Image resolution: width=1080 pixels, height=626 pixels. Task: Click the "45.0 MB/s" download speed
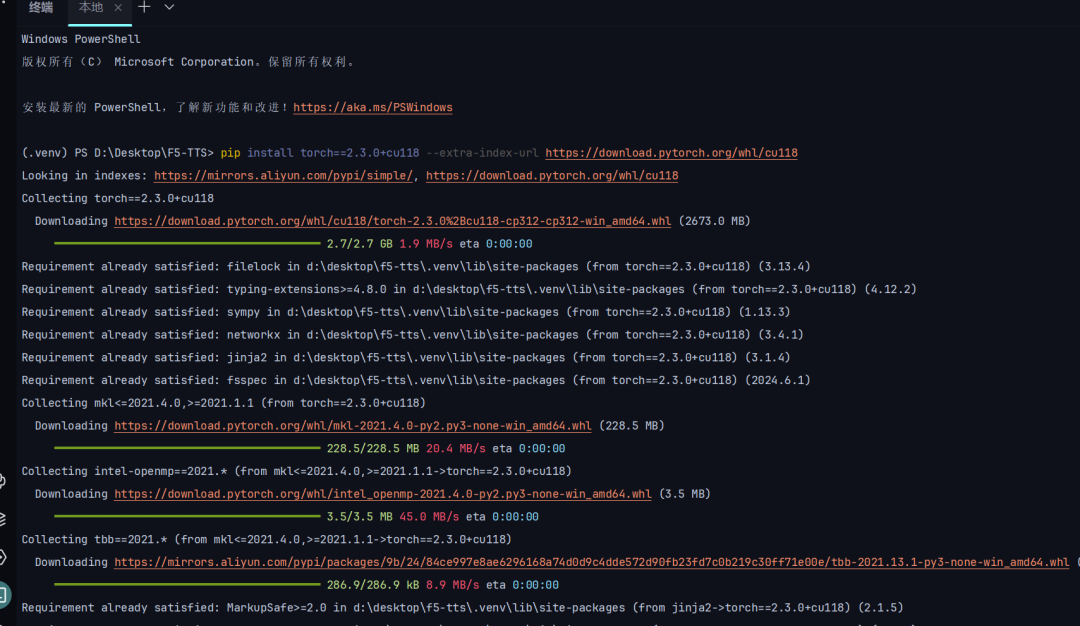pyautogui.click(x=429, y=517)
